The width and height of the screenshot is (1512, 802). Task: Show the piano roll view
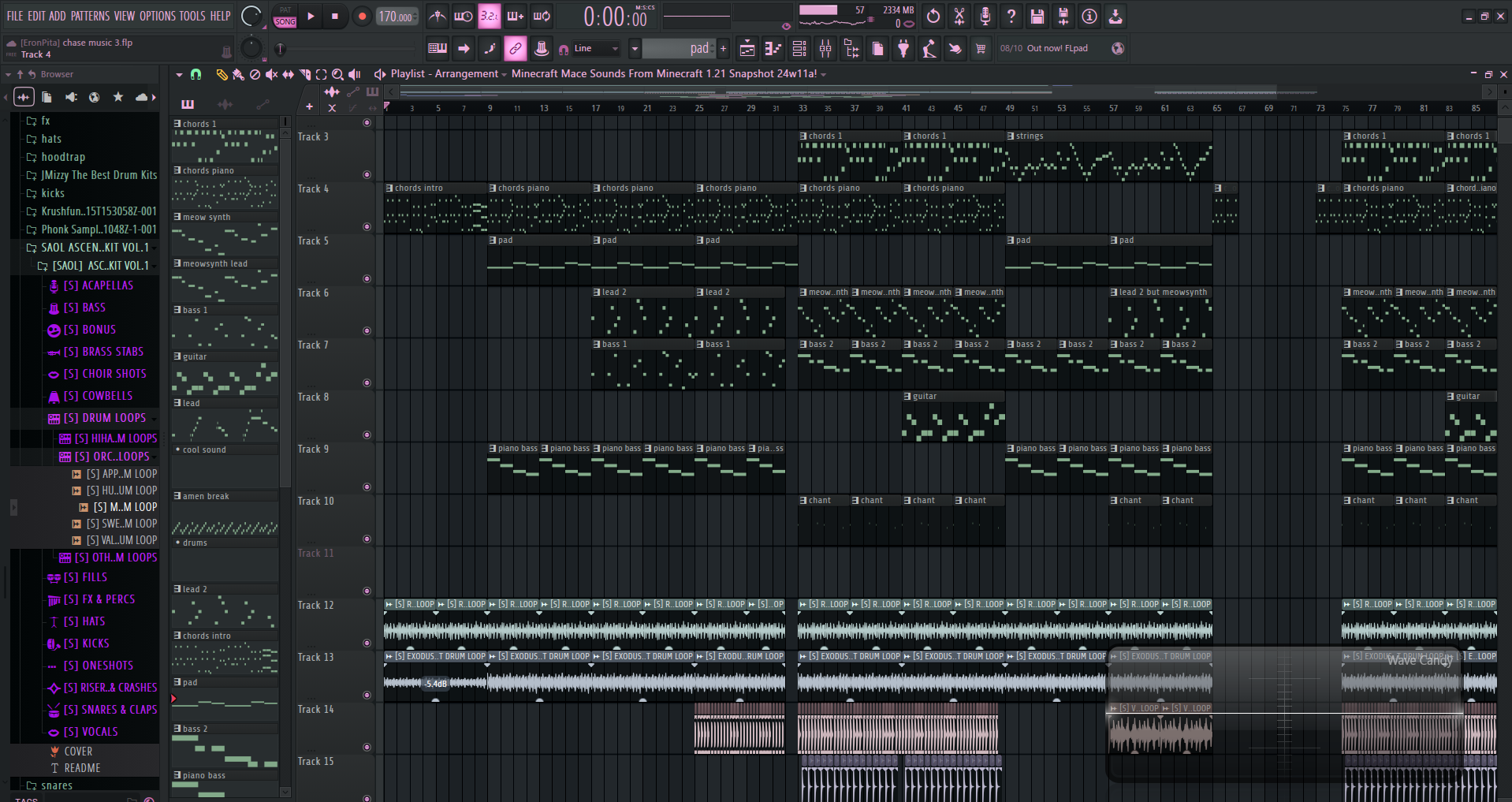point(773,49)
